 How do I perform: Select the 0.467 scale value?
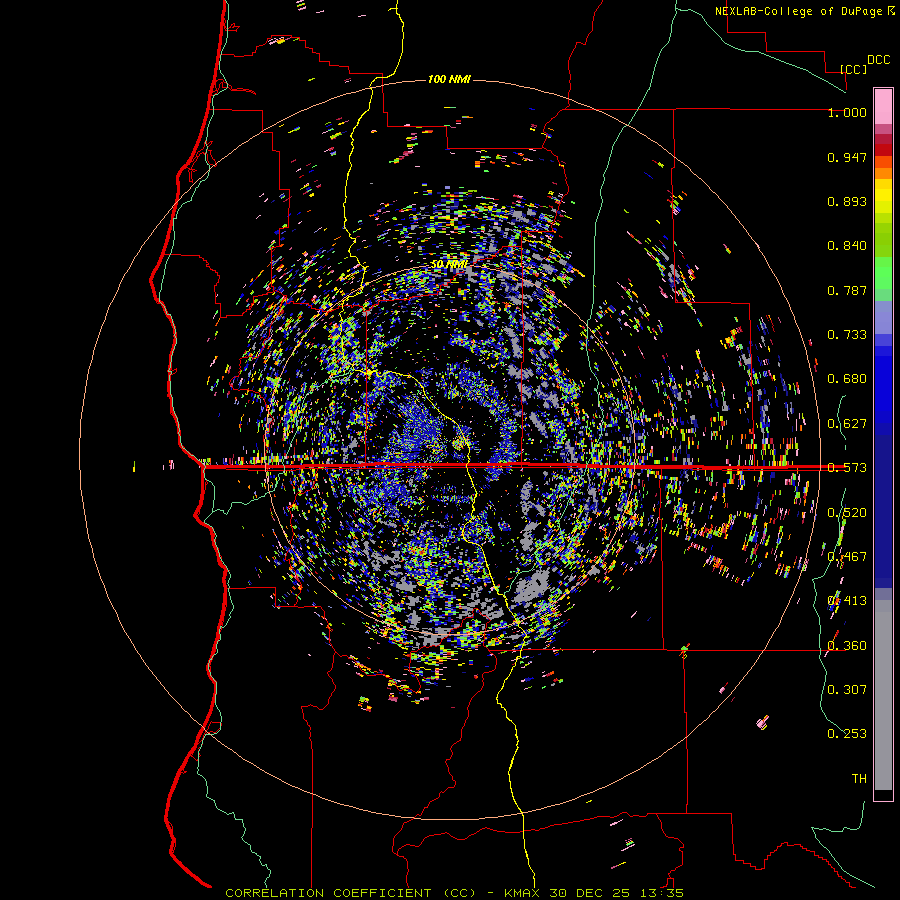tap(847, 557)
